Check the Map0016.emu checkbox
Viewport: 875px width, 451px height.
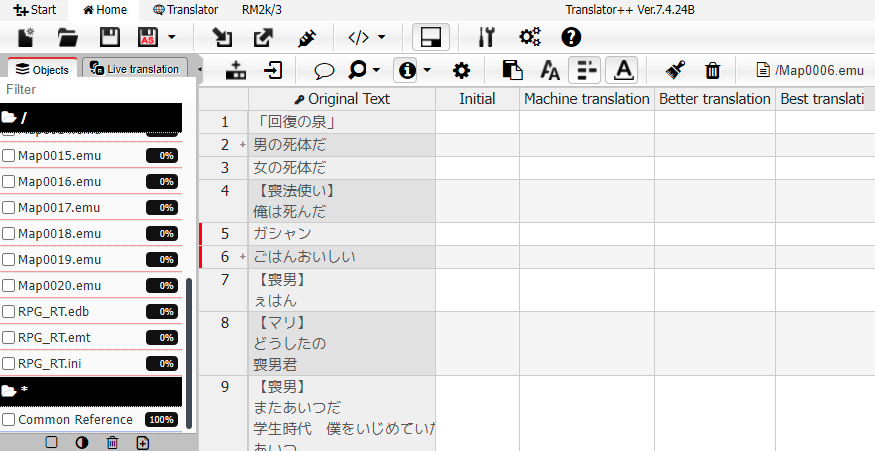coord(8,181)
